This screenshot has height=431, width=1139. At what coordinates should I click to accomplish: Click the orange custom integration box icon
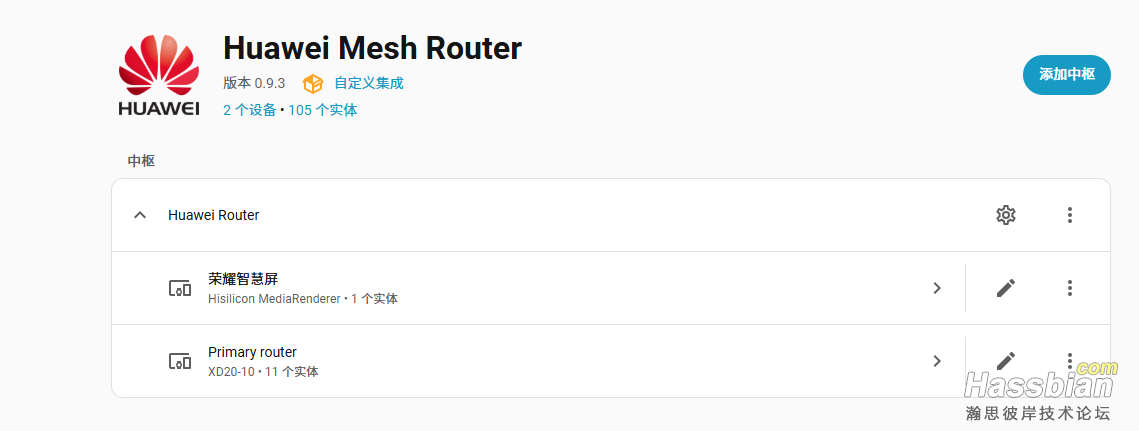[x=312, y=84]
